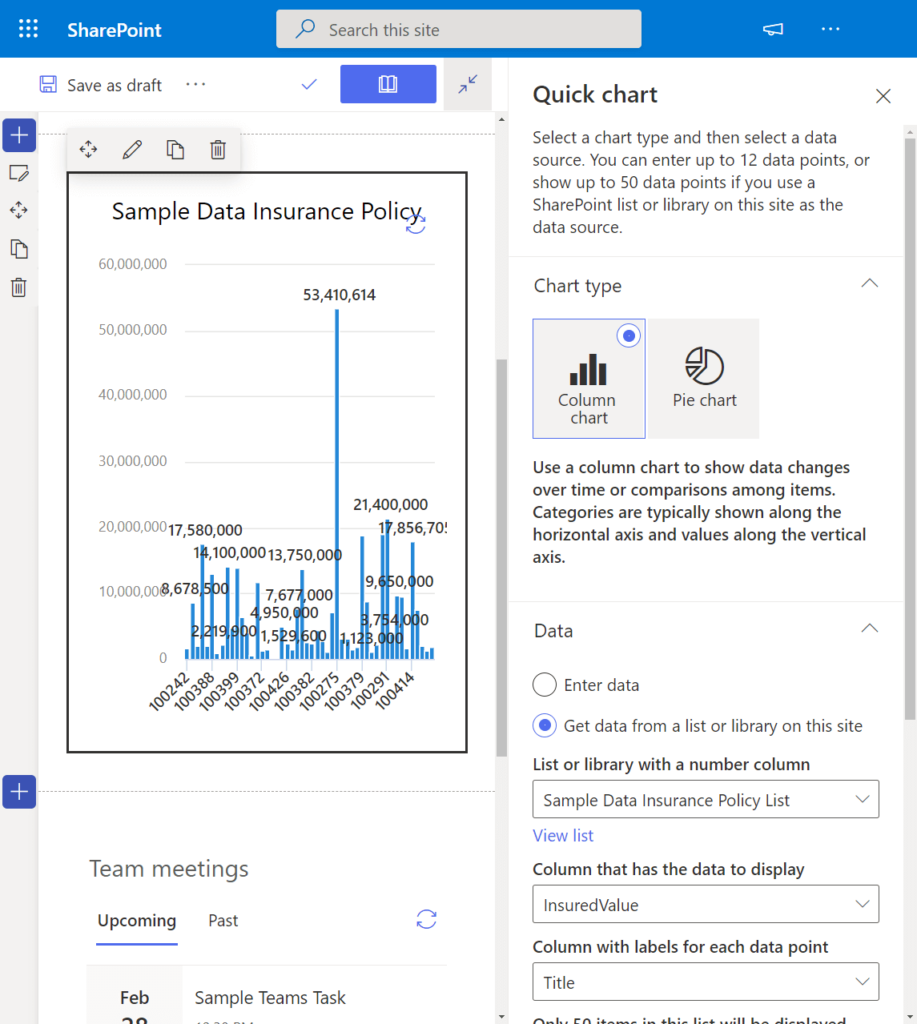917x1024 pixels.
Task: Select the Column chart type
Action: point(588,379)
